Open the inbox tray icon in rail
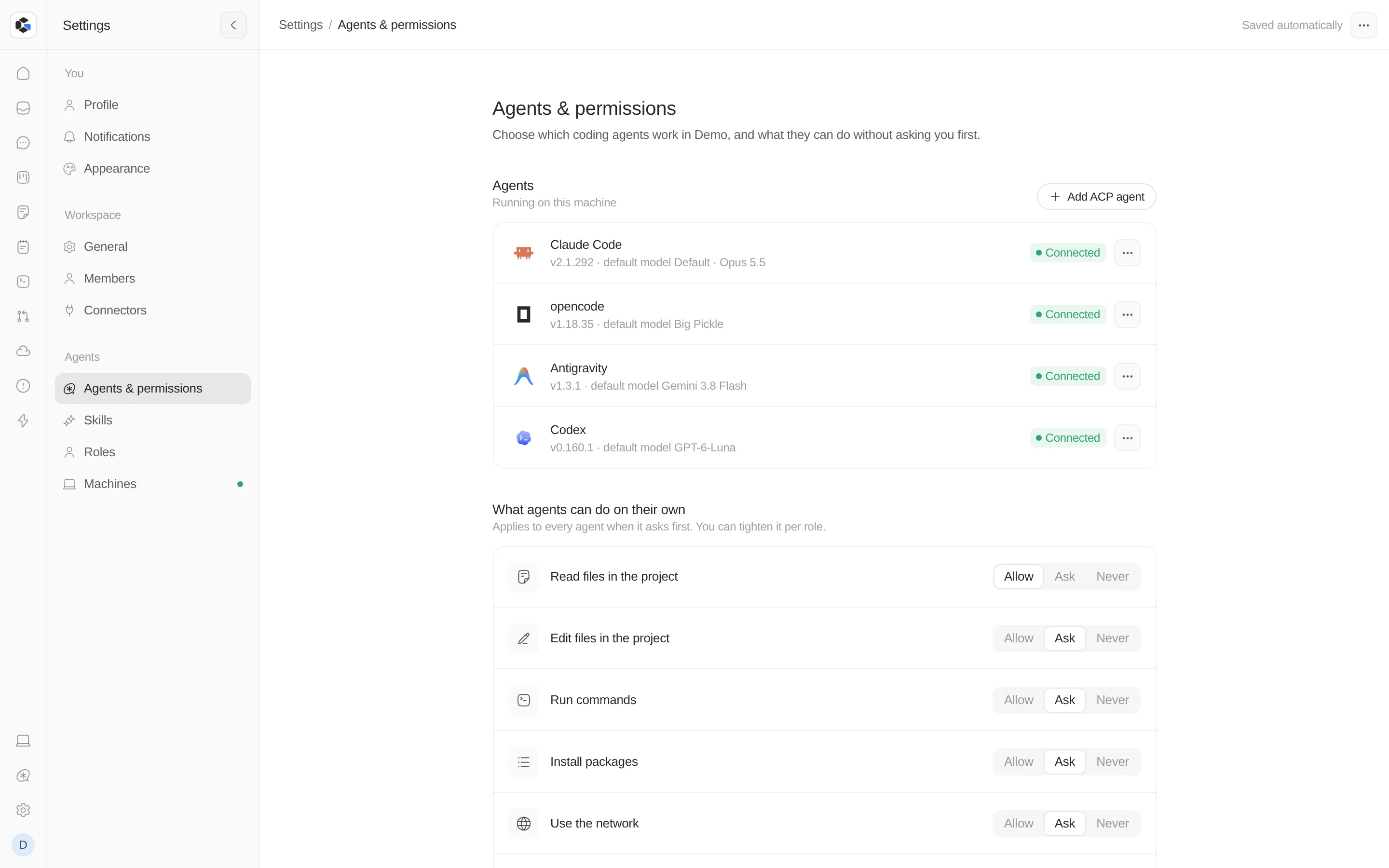The width and height of the screenshot is (1389, 868). coord(23,108)
